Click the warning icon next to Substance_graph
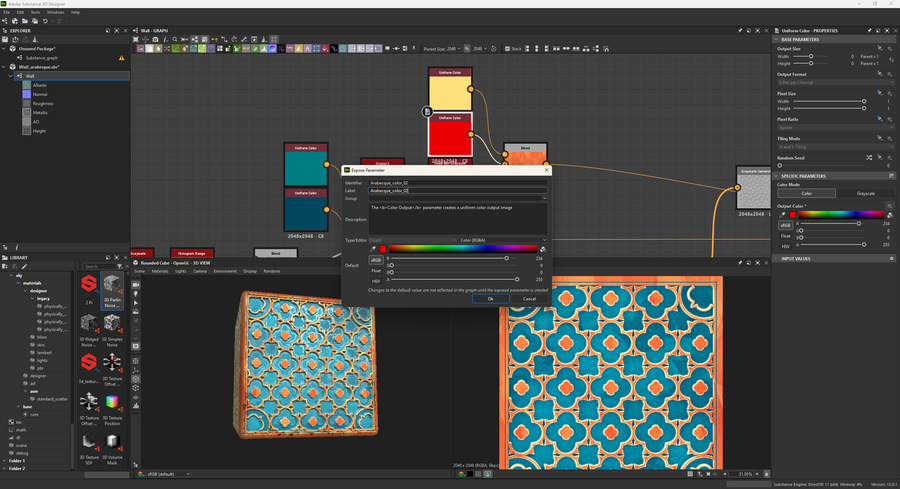The width and height of the screenshot is (900, 489). coord(122,58)
